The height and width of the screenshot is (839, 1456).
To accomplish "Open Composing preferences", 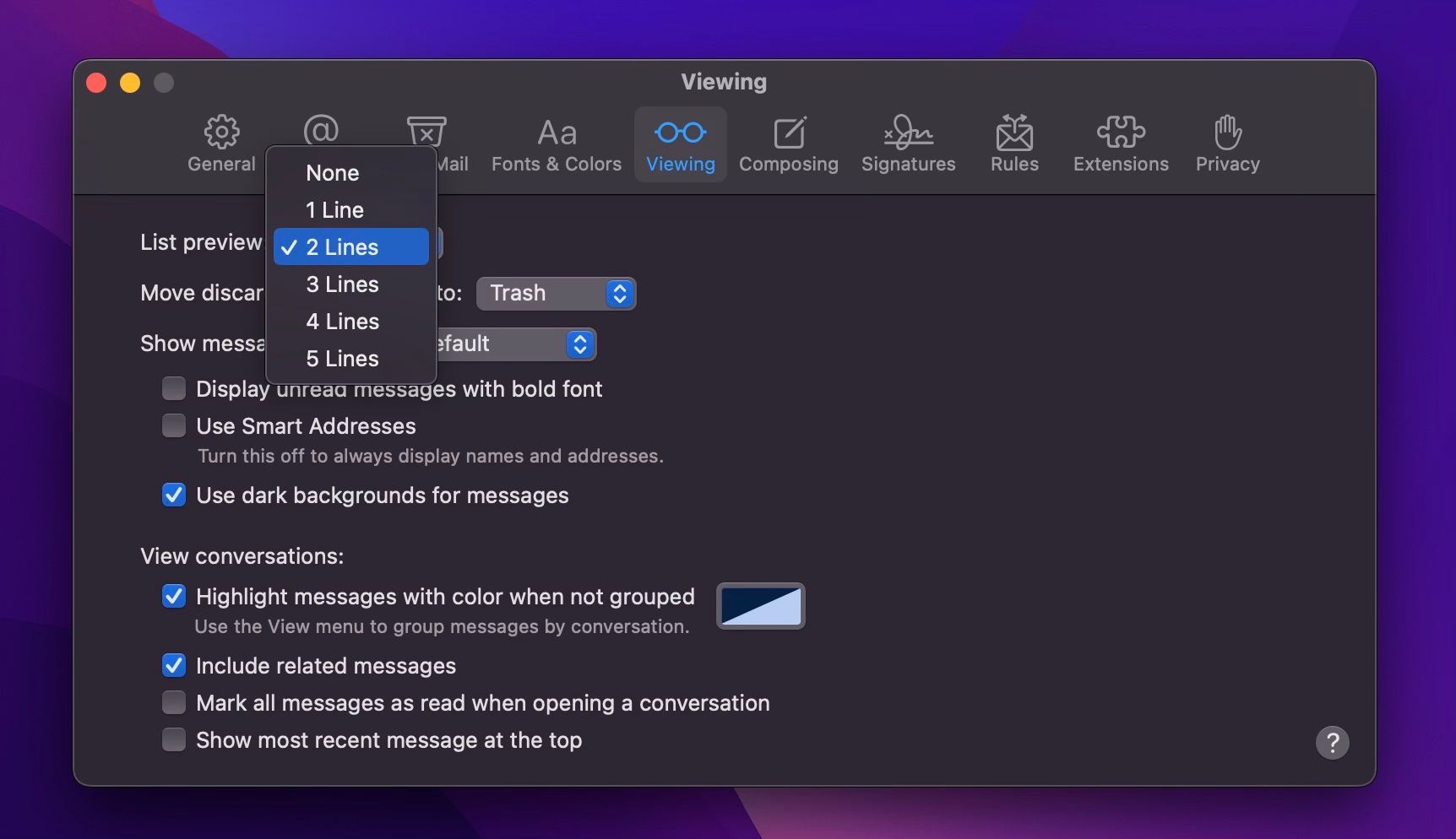I will click(x=788, y=143).
